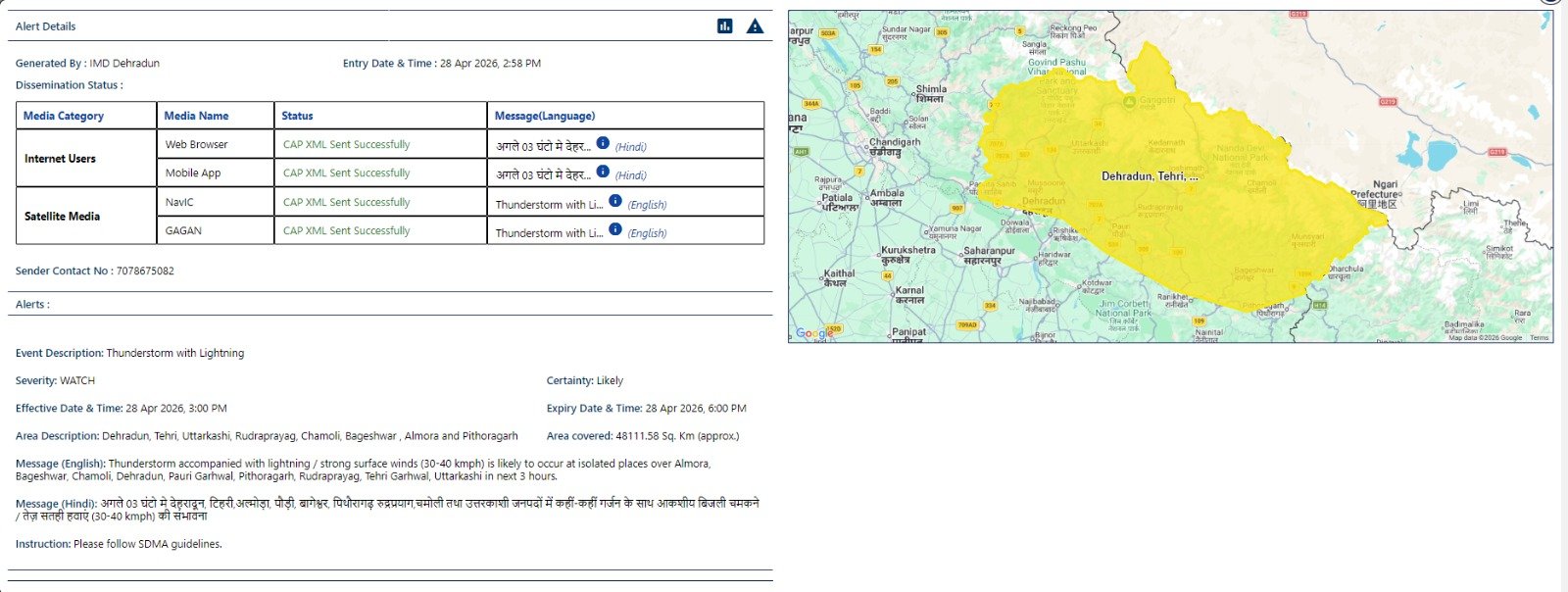1568x592 pixels.
Task: Show info icon details for NavIC message
Action: [x=615, y=201]
